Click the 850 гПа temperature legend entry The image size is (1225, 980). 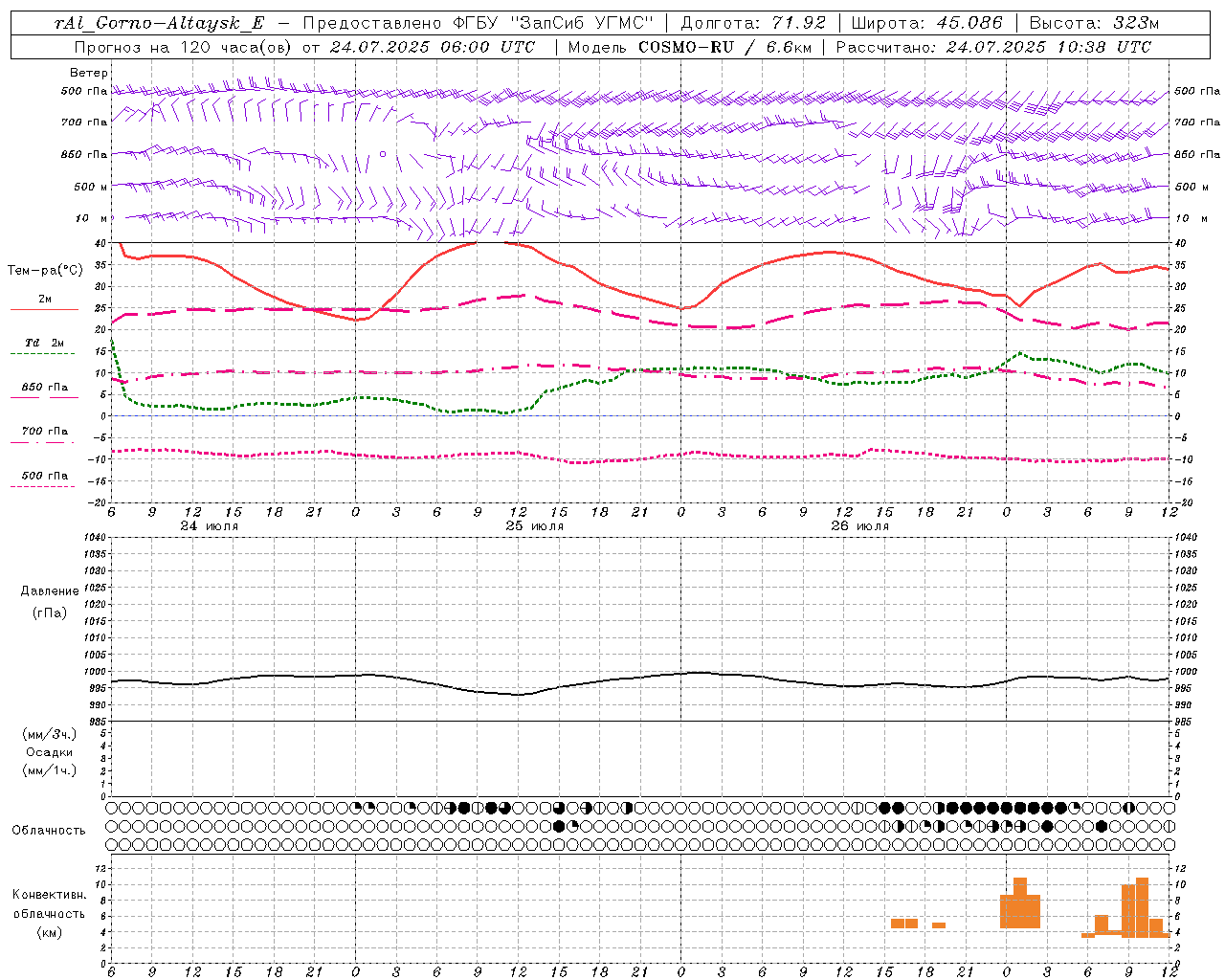click(45, 388)
